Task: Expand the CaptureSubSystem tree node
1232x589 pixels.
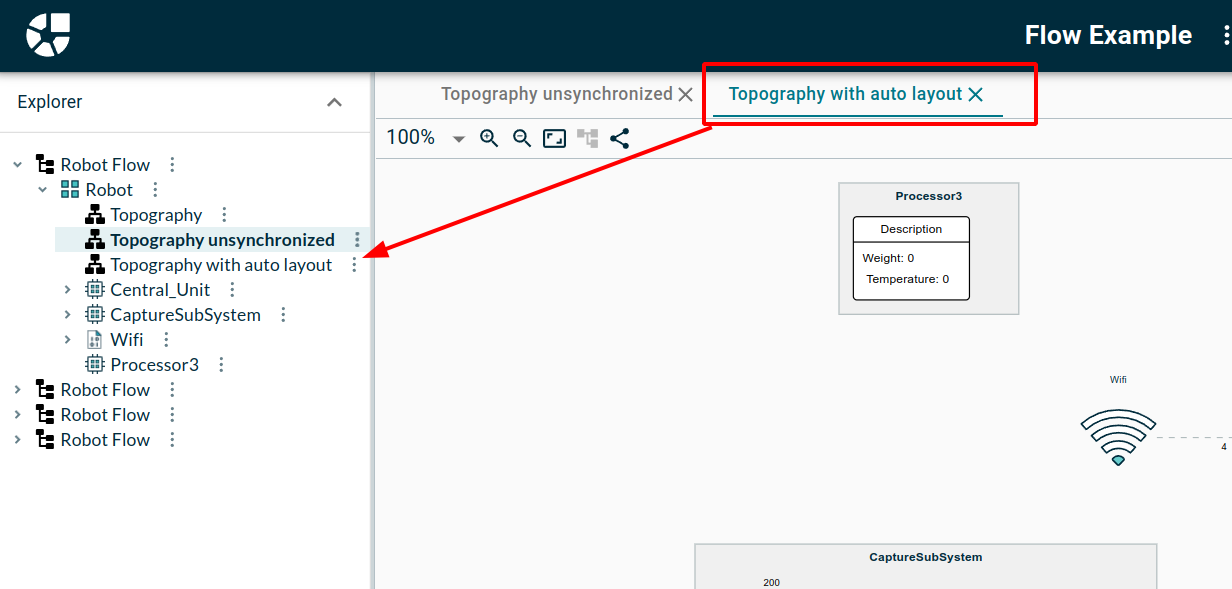Action: click(x=67, y=315)
